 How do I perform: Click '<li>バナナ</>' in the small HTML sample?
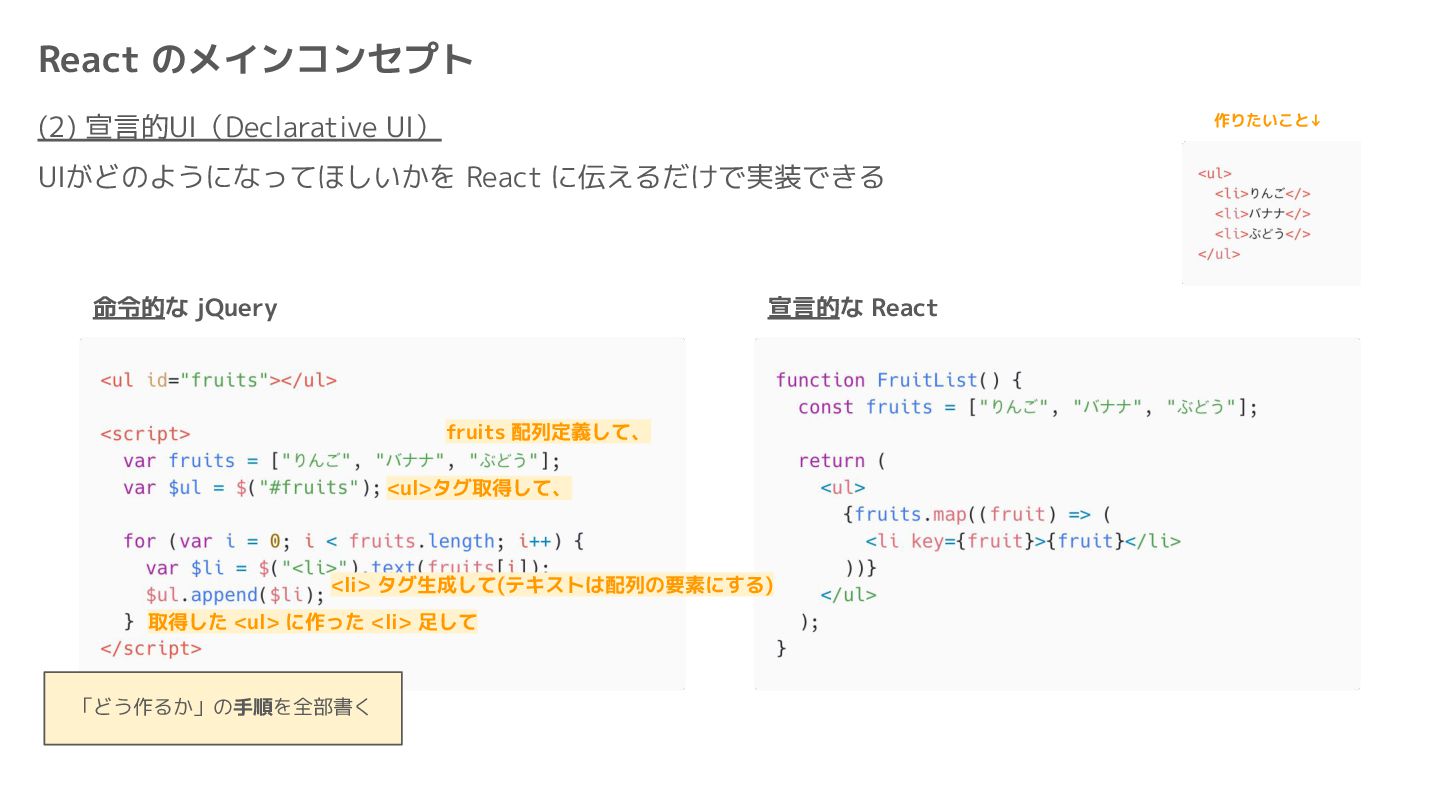pyautogui.click(x=1263, y=213)
